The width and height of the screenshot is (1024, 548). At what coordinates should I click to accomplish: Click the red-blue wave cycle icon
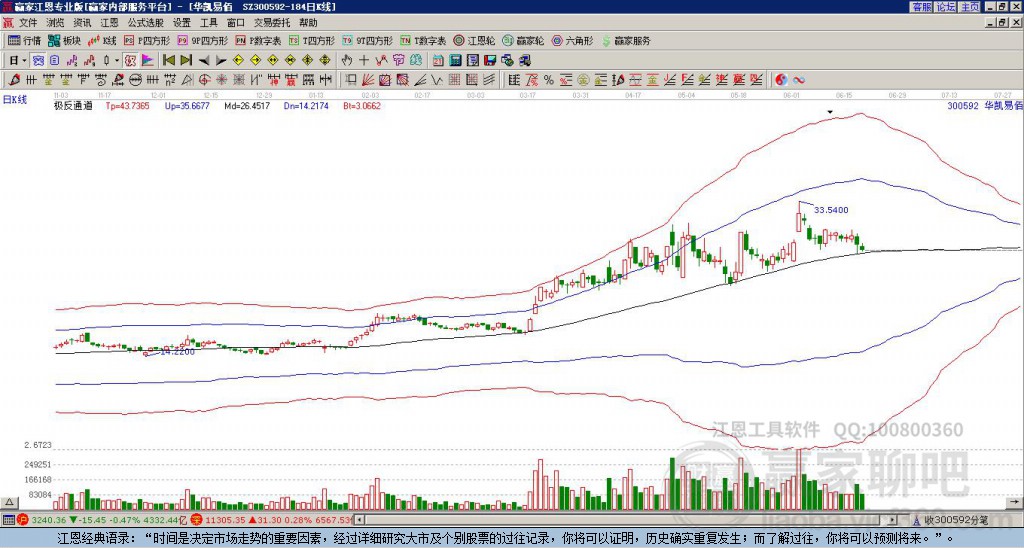798,80
